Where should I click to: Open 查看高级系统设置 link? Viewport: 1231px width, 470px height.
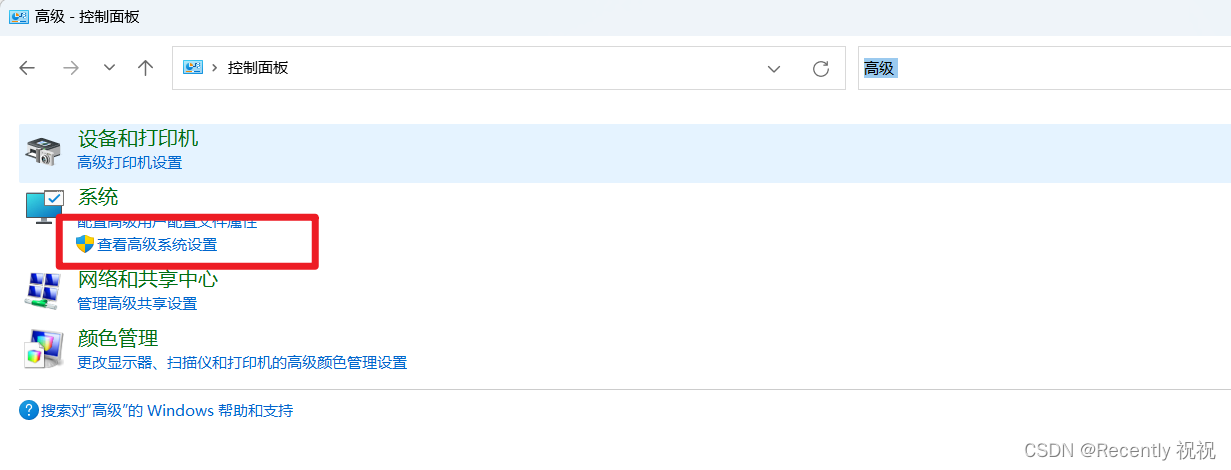157,244
